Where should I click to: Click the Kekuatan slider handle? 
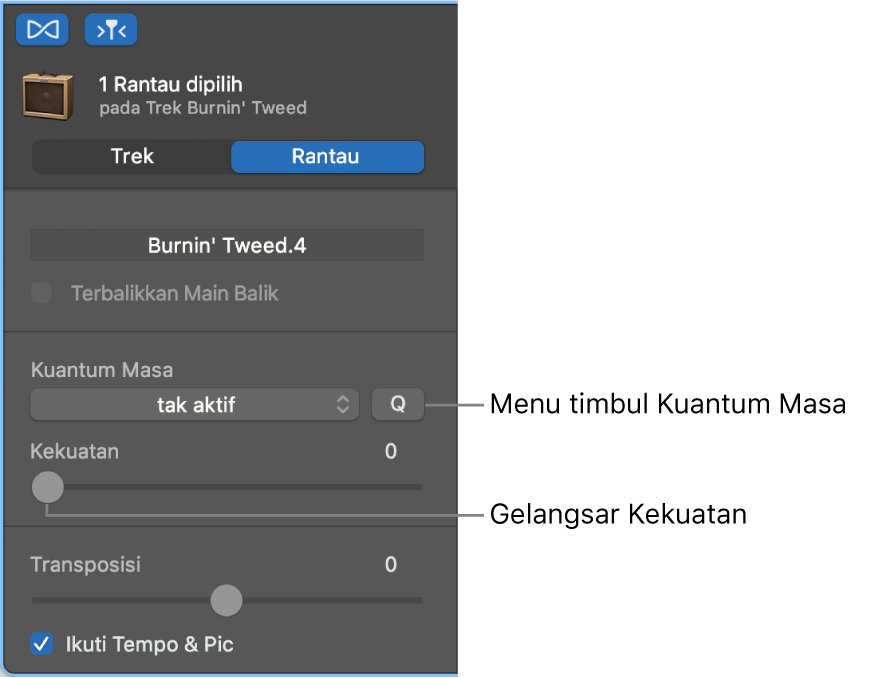47,487
